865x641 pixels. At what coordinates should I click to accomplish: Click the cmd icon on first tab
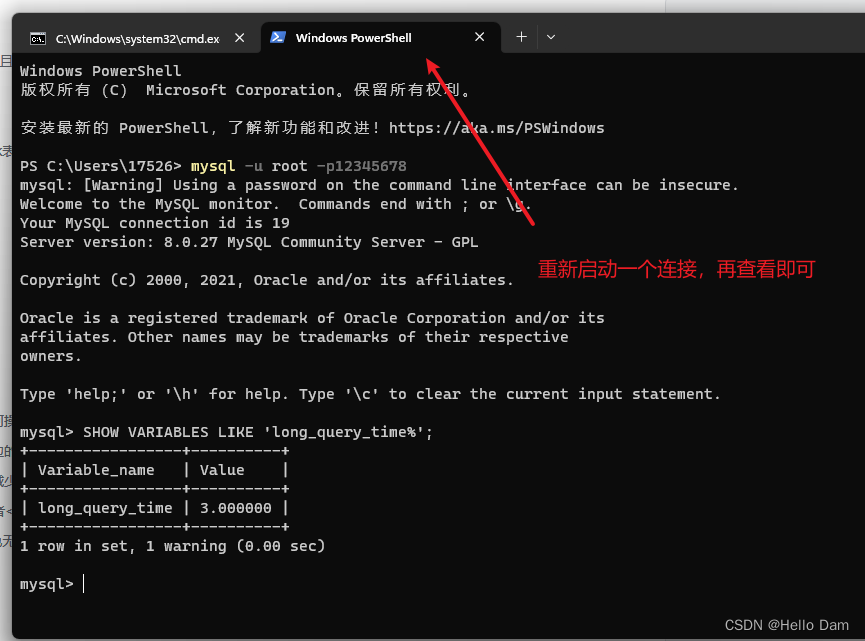tap(38, 39)
